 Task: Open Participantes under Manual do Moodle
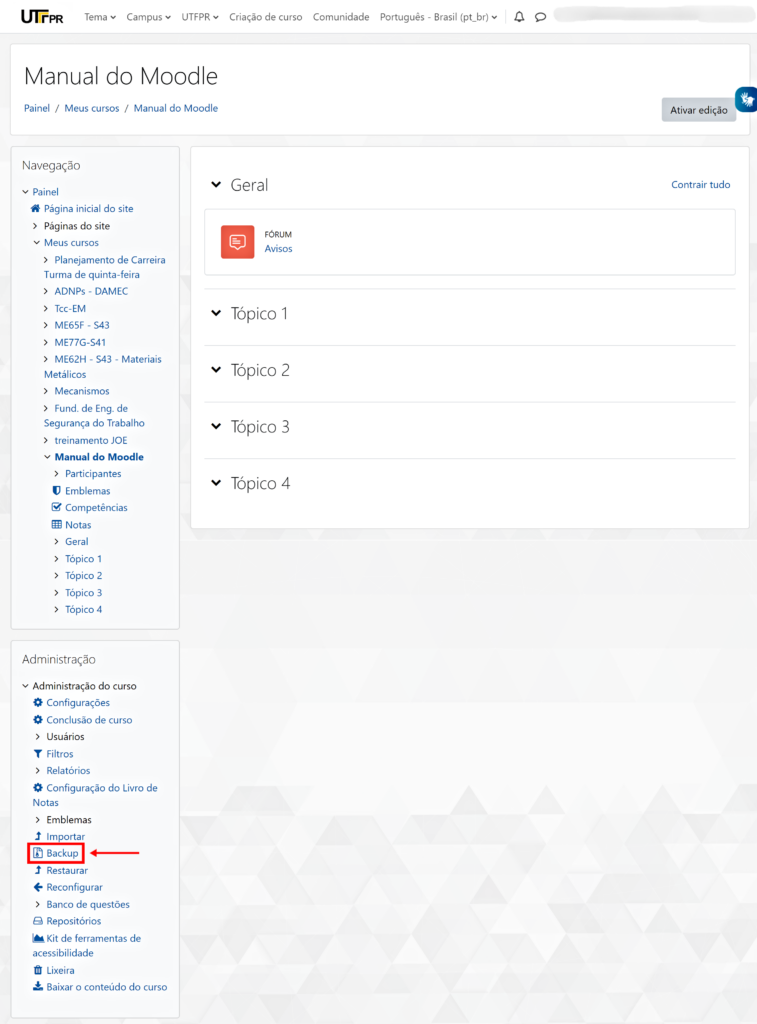point(93,473)
